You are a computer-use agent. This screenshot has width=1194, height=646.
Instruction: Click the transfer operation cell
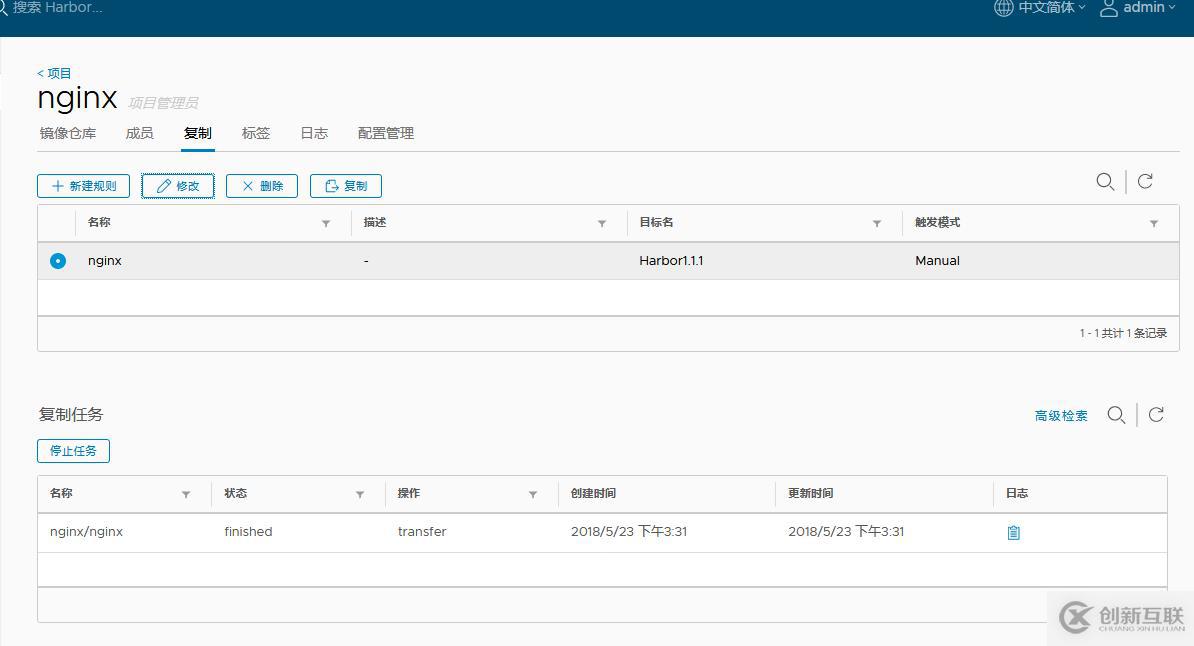[x=422, y=532]
